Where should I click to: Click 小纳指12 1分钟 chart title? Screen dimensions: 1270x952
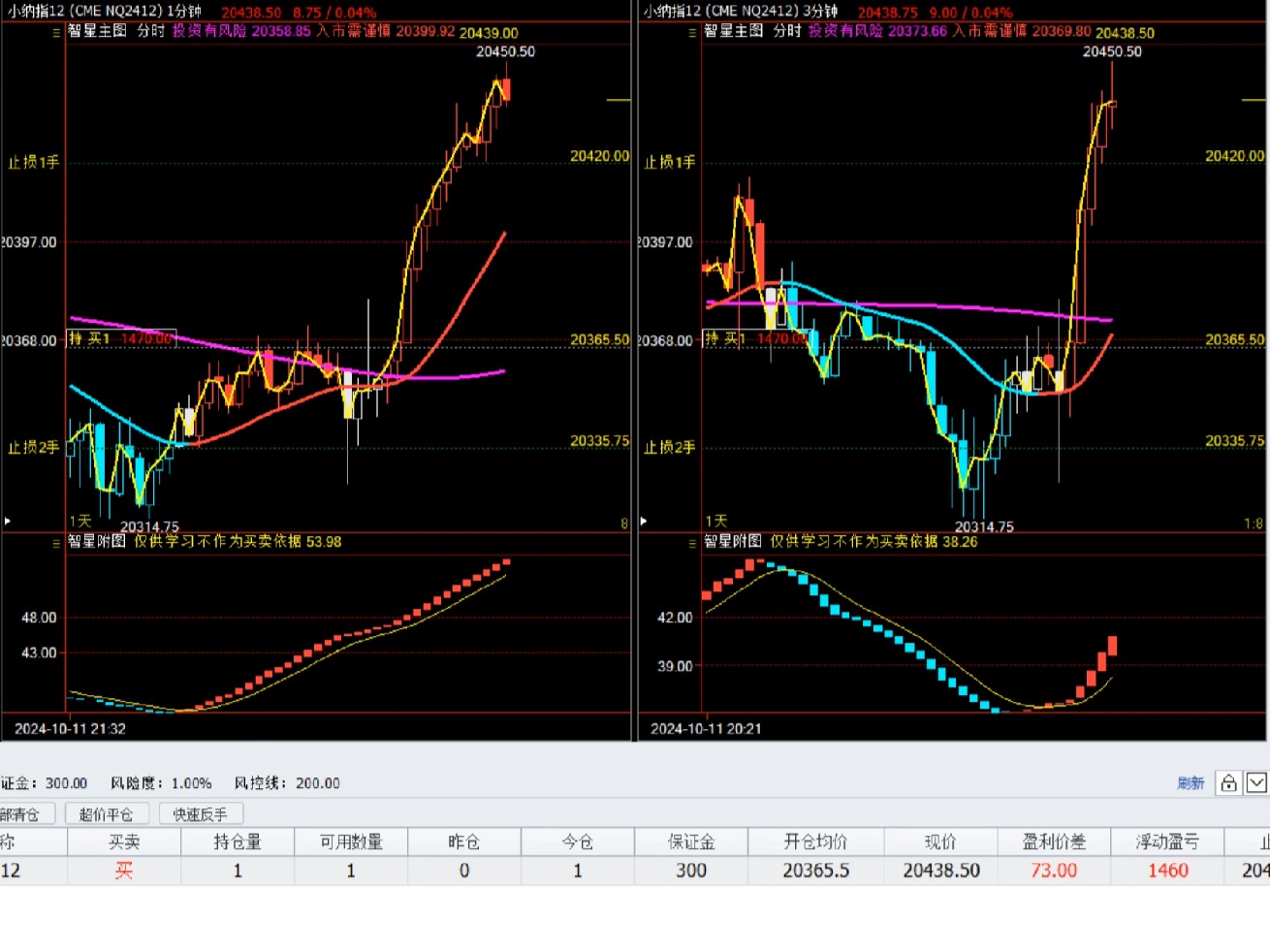[105, 12]
